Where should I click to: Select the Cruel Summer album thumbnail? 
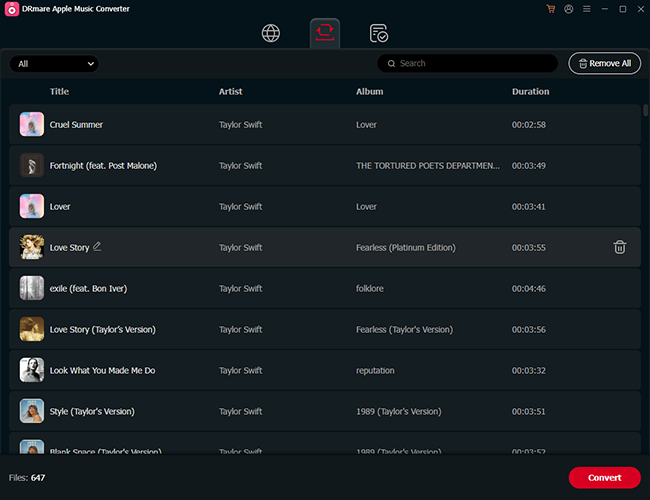pyautogui.click(x=32, y=124)
